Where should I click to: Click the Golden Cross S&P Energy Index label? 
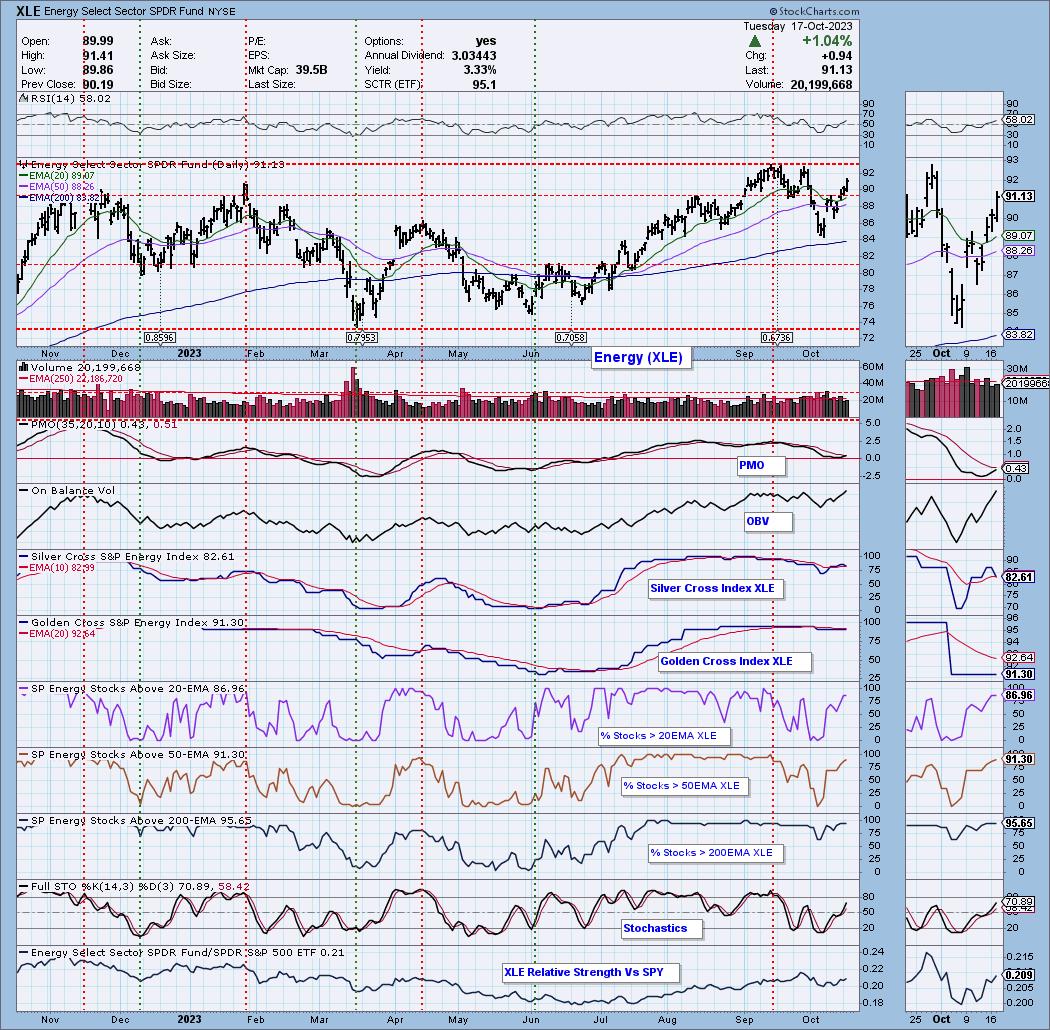pos(137,622)
